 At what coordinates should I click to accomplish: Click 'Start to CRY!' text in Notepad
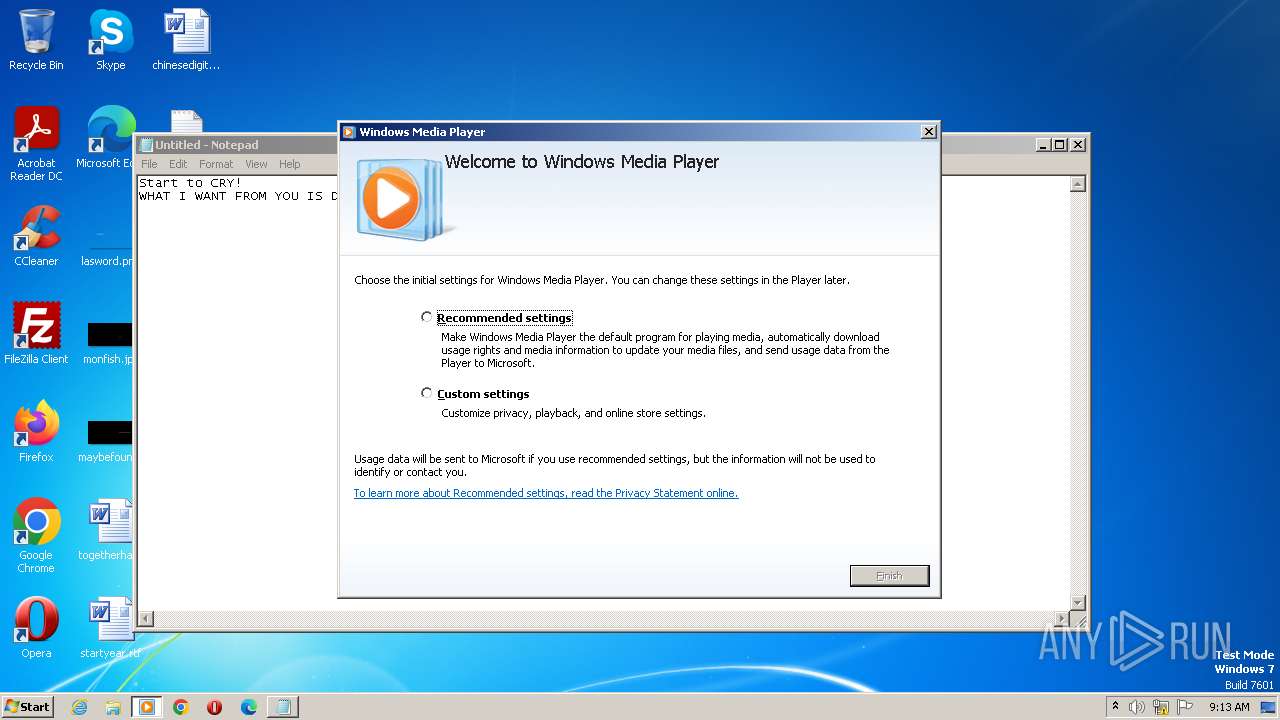point(190,183)
